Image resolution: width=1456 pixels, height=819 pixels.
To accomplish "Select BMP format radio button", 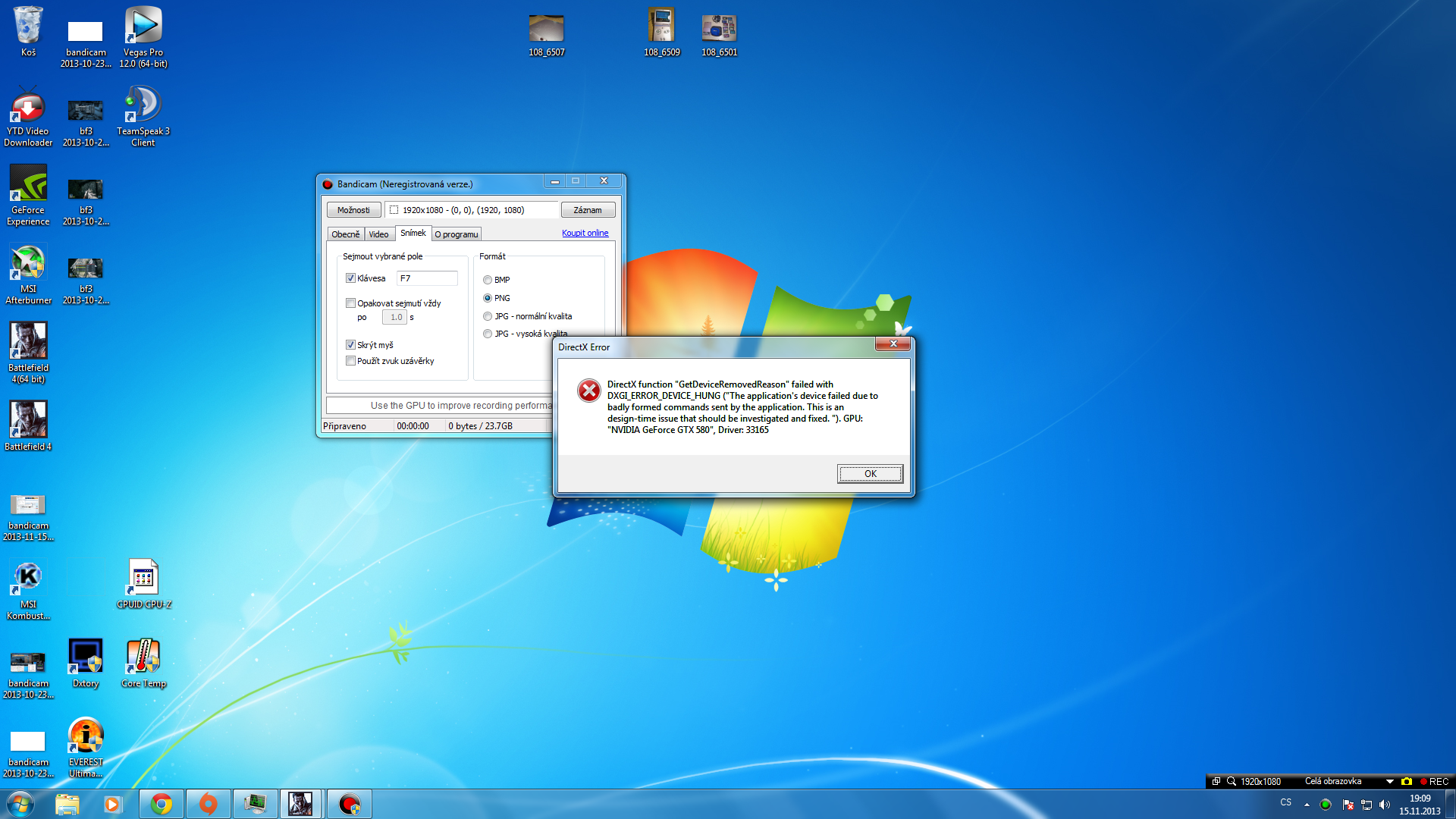I will click(x=488, y=280).
